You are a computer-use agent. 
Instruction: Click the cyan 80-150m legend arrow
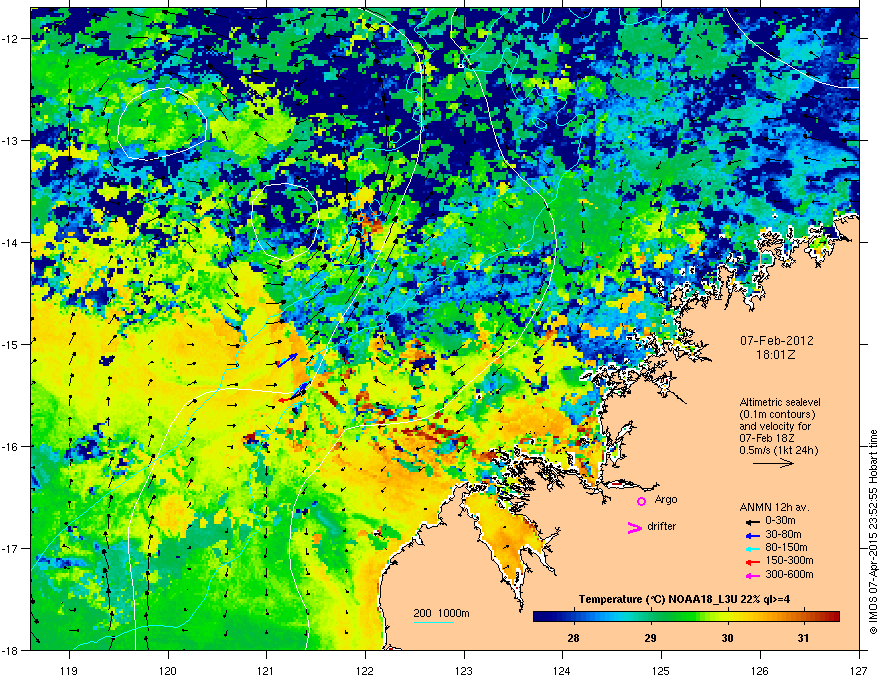[x=752, y=549]
